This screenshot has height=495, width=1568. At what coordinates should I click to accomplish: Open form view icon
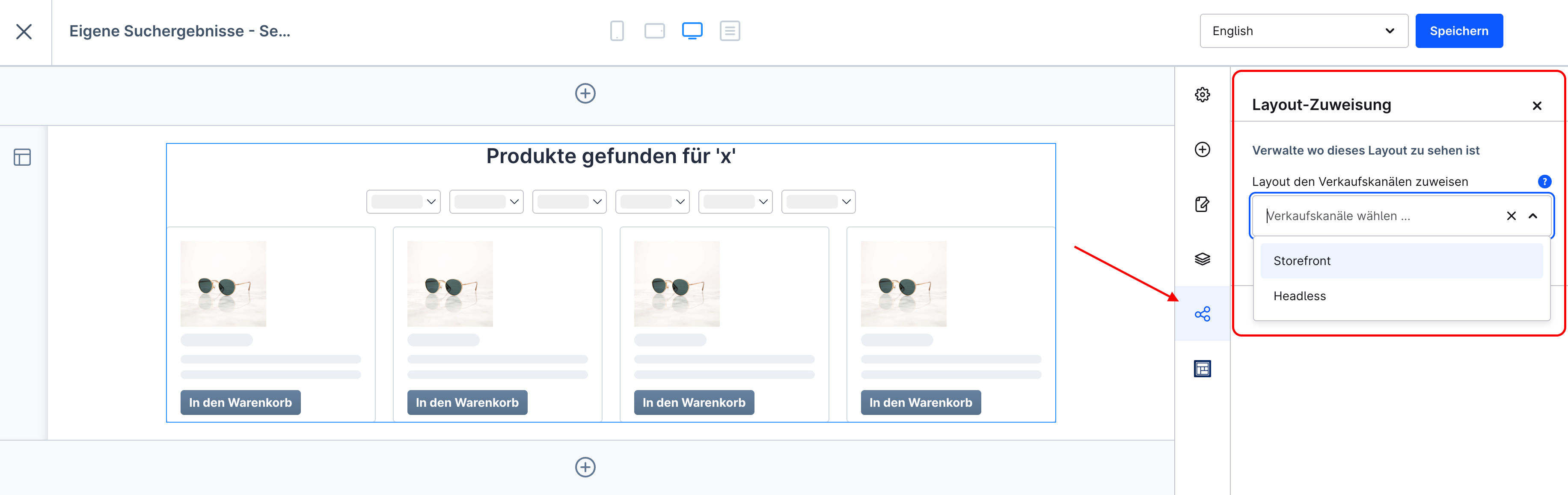pyautogui.click(x=730, y=30)
